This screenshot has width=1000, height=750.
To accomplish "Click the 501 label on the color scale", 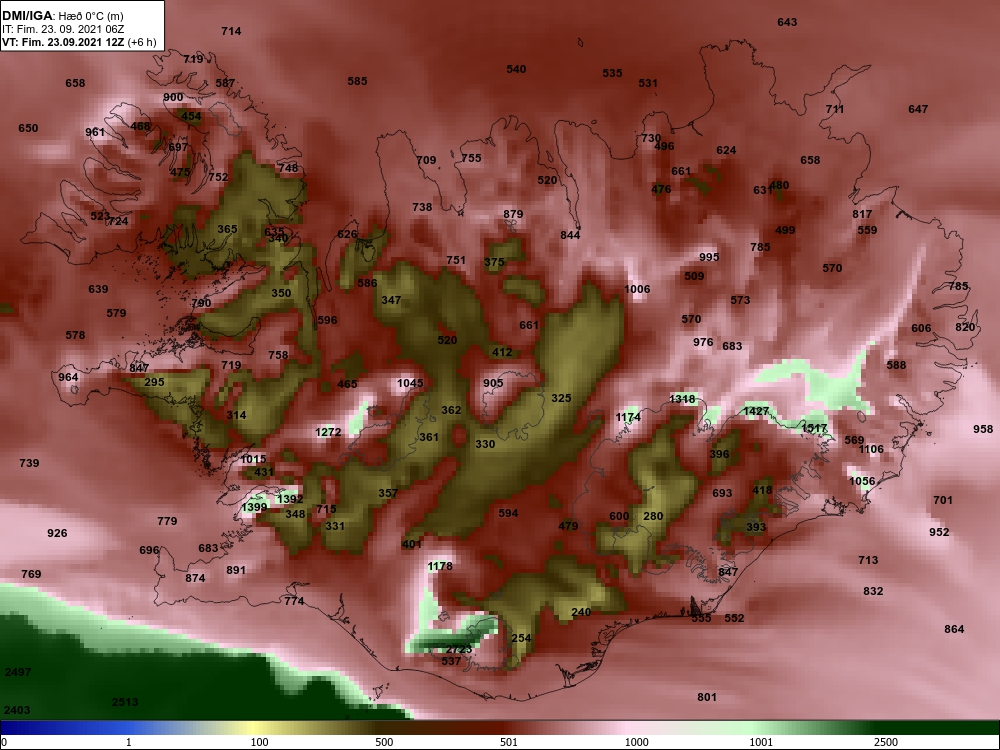I will (x=509, y=742).
